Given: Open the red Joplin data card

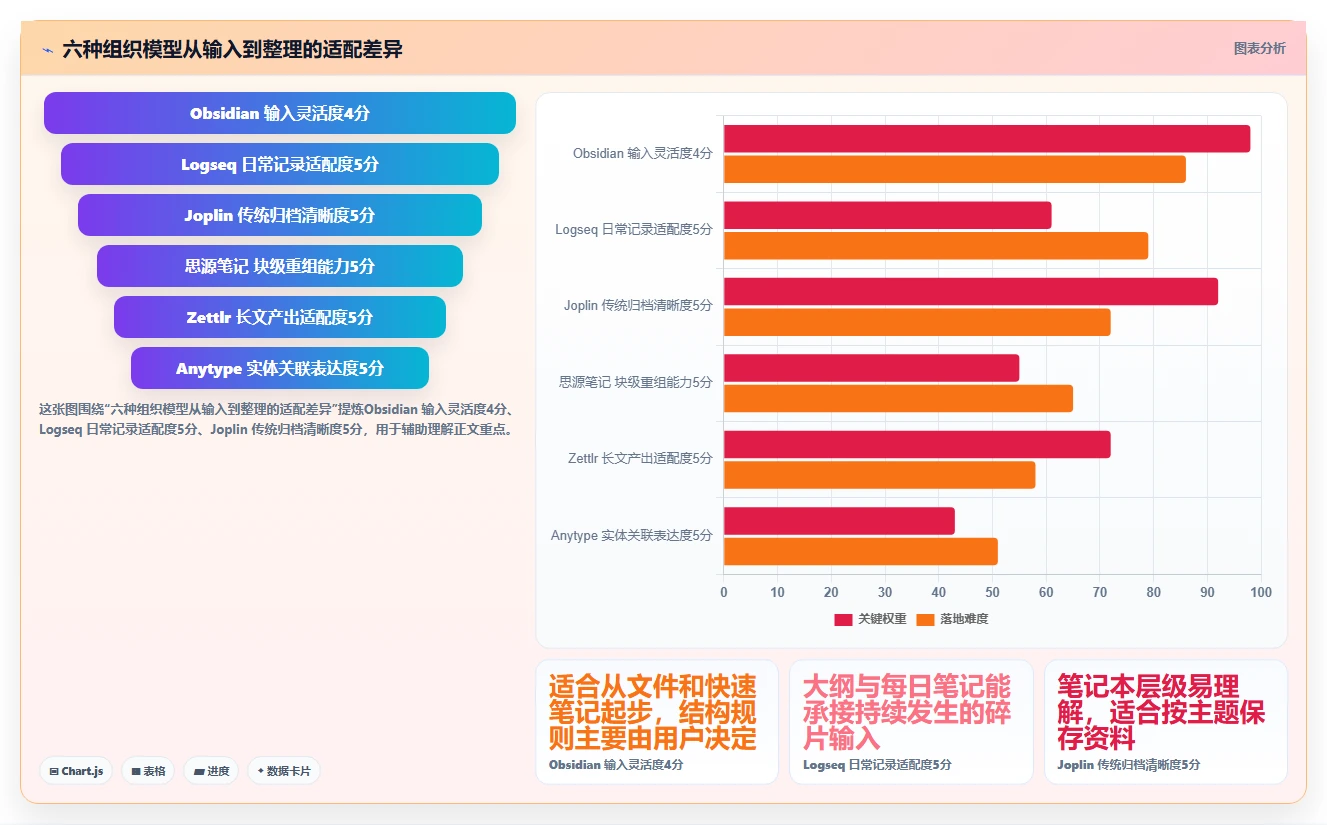Looking at the screenshot, I should tap(1166, 722).
